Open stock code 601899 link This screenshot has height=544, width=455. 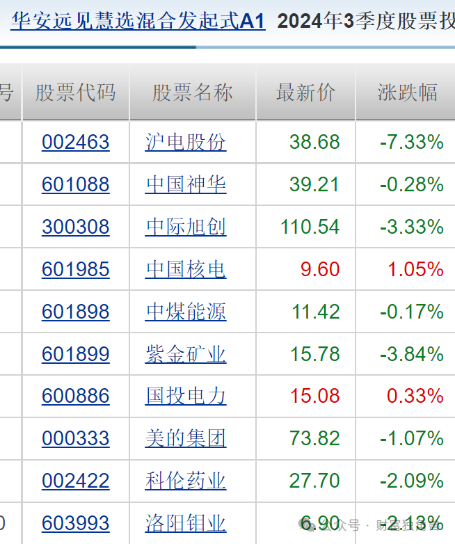[76, 354]
